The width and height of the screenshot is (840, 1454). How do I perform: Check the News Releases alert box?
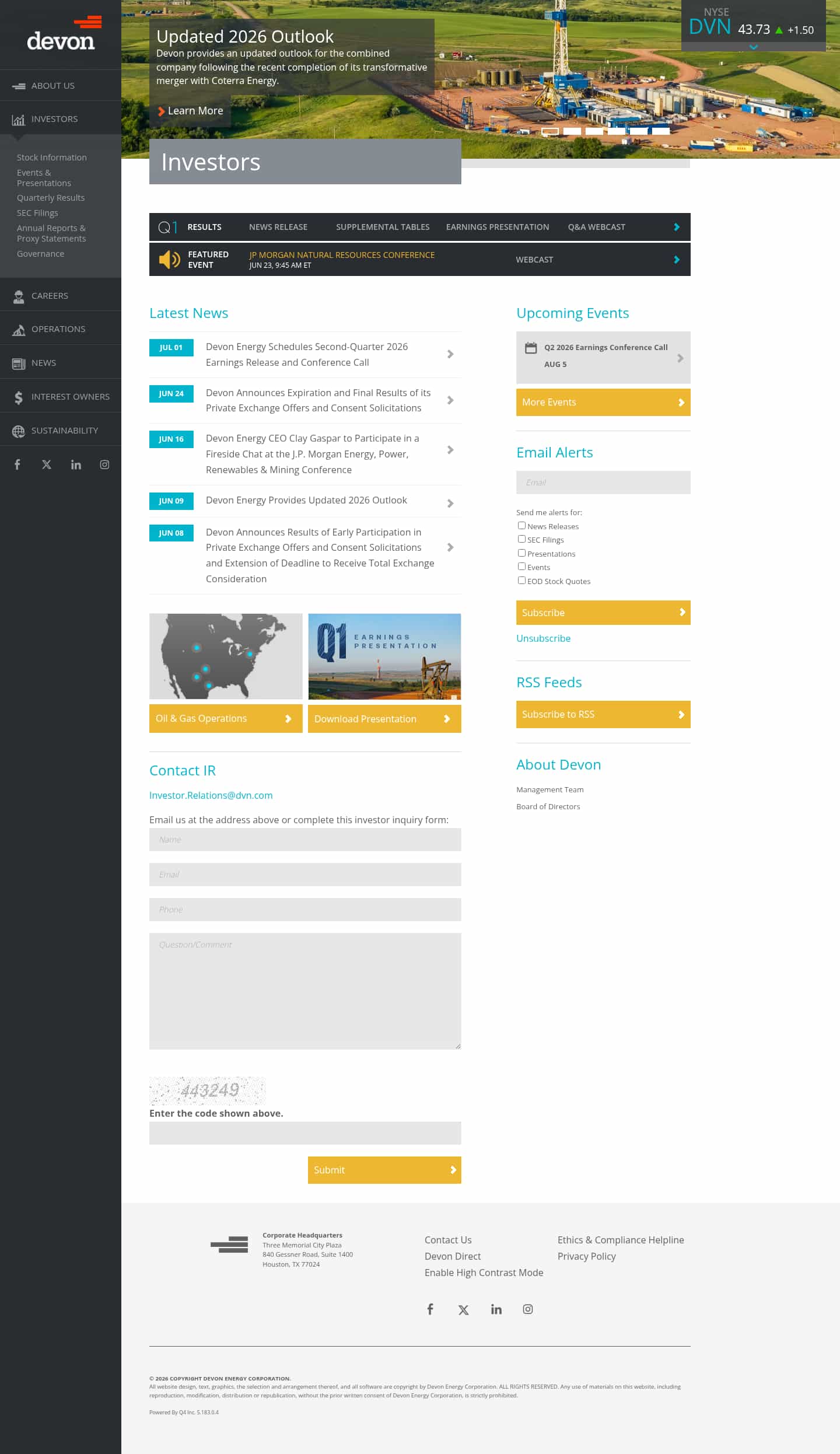click(x=521, y=526)
